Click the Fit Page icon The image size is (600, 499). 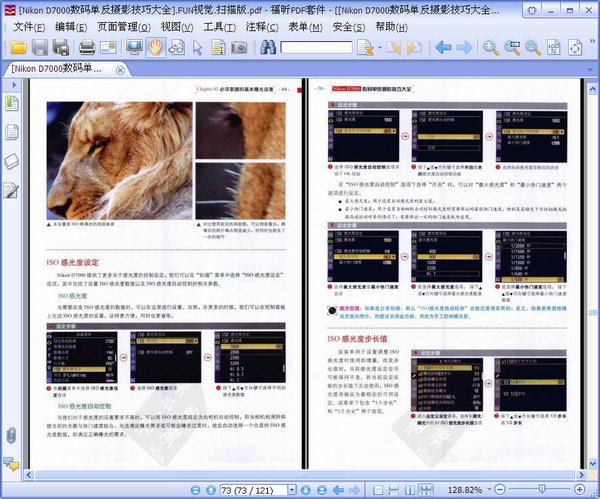(x=575, y=48)
